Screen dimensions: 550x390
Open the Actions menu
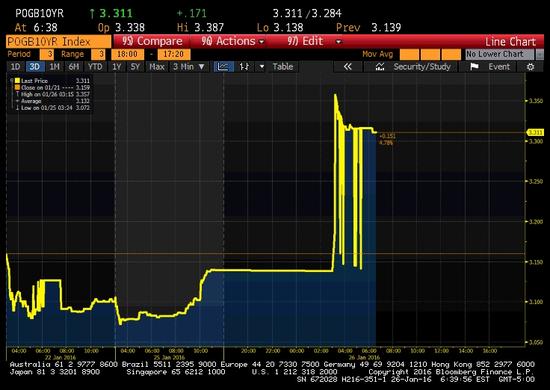pos(232,41)
